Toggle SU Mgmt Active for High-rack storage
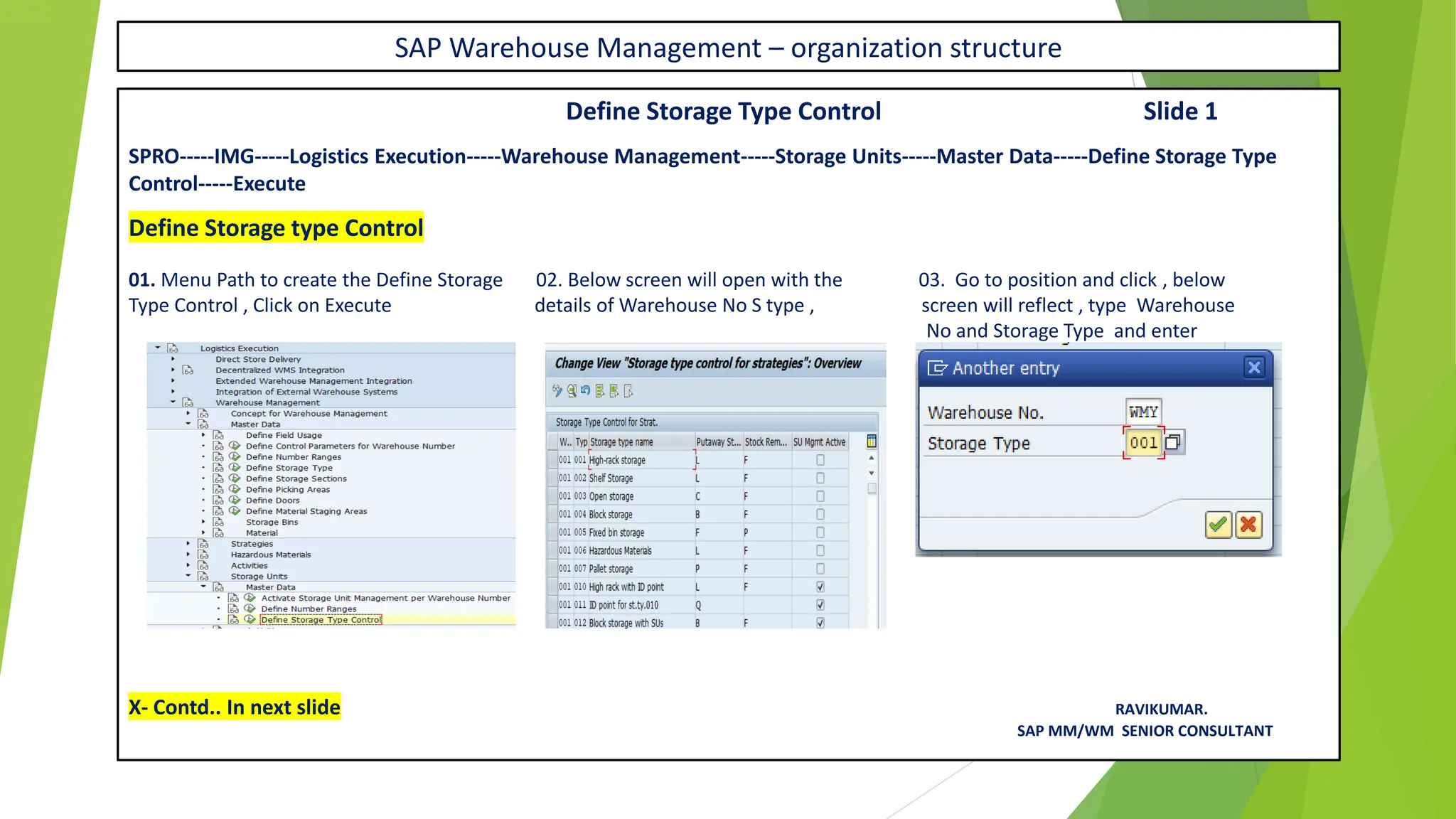 [x=820, y=460]
